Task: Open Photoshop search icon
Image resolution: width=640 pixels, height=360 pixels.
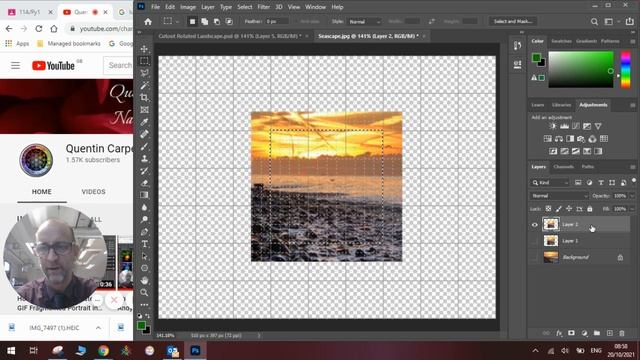Action: 594,22
